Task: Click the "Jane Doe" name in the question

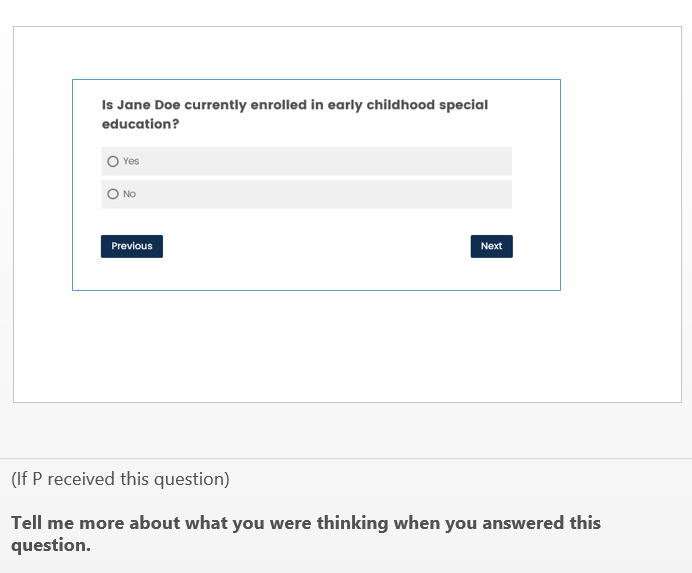Action: coord(148,105)
